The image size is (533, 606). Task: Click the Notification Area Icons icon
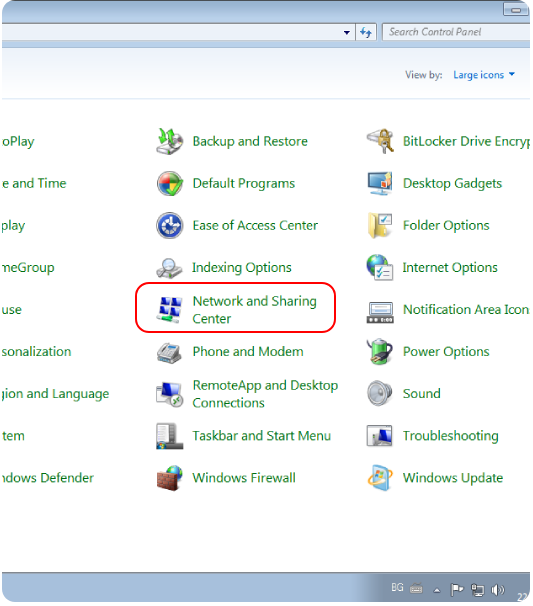(x=380, y=312)
